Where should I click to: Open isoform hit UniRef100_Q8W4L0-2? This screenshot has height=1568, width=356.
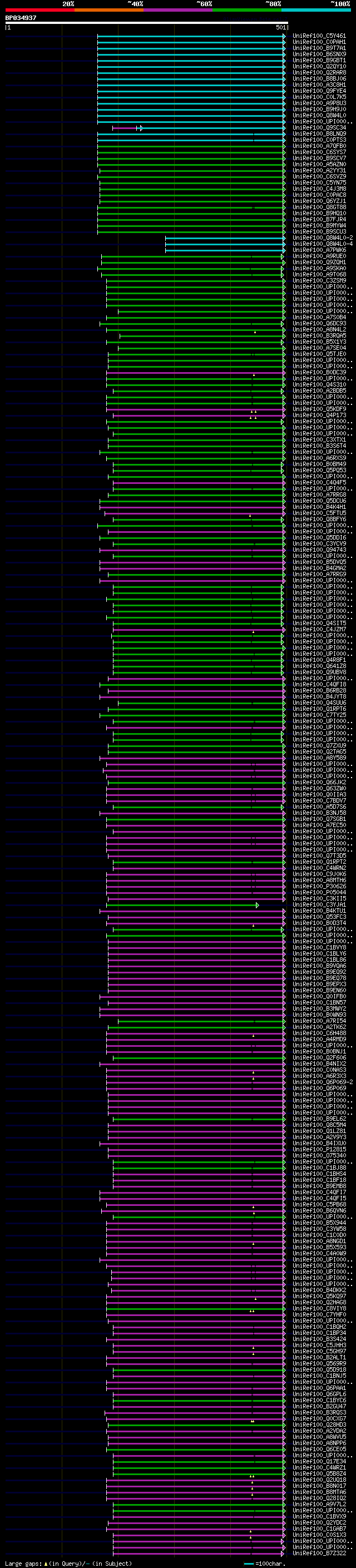pyautogui.click(x=323, y=238)
